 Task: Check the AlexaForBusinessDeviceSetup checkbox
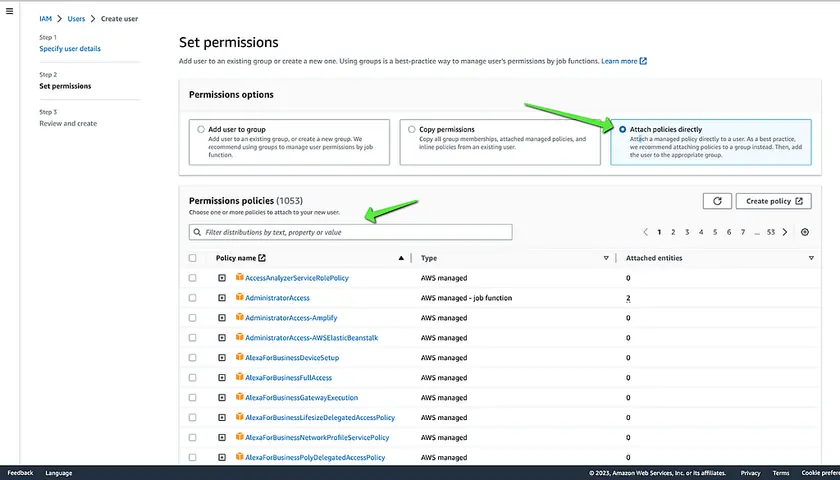pos(192,358)
